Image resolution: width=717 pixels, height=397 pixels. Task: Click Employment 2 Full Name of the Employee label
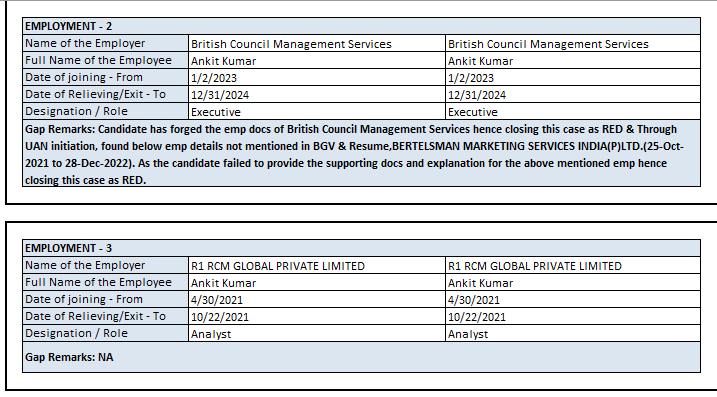(x=105, y=60)
